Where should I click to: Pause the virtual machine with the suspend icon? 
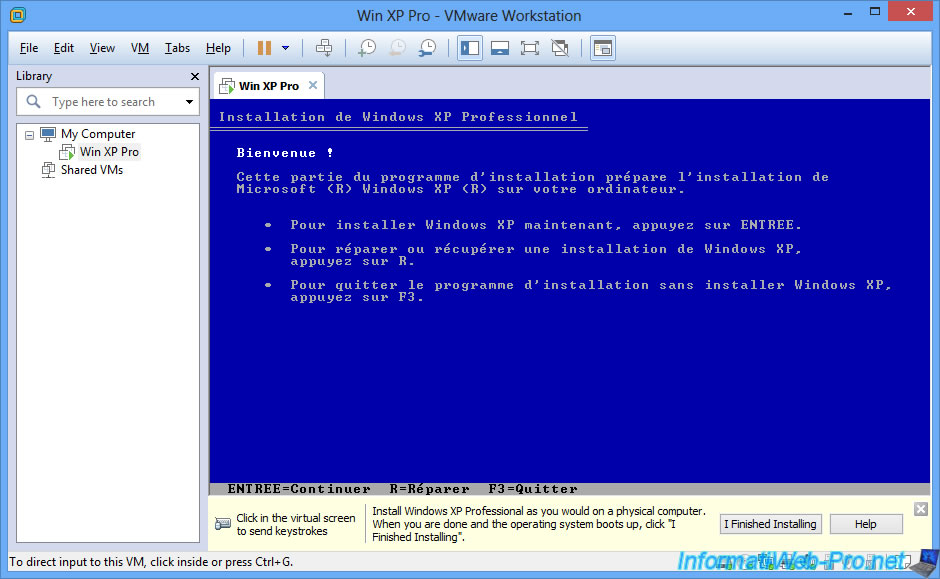click(x=264, y=48)
